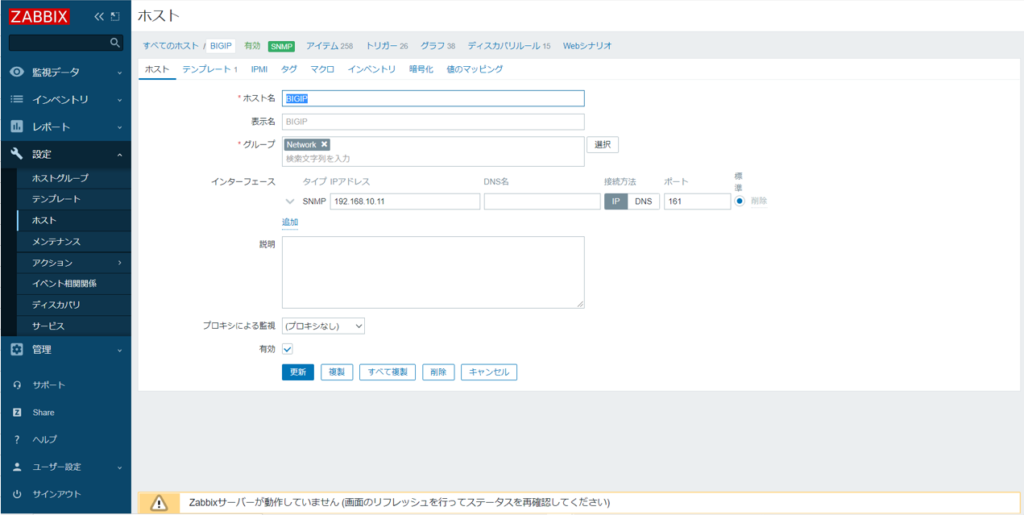Click the サインアウト power icon
The height and width of the screenshot is (515, 1024).
(16, 494)
